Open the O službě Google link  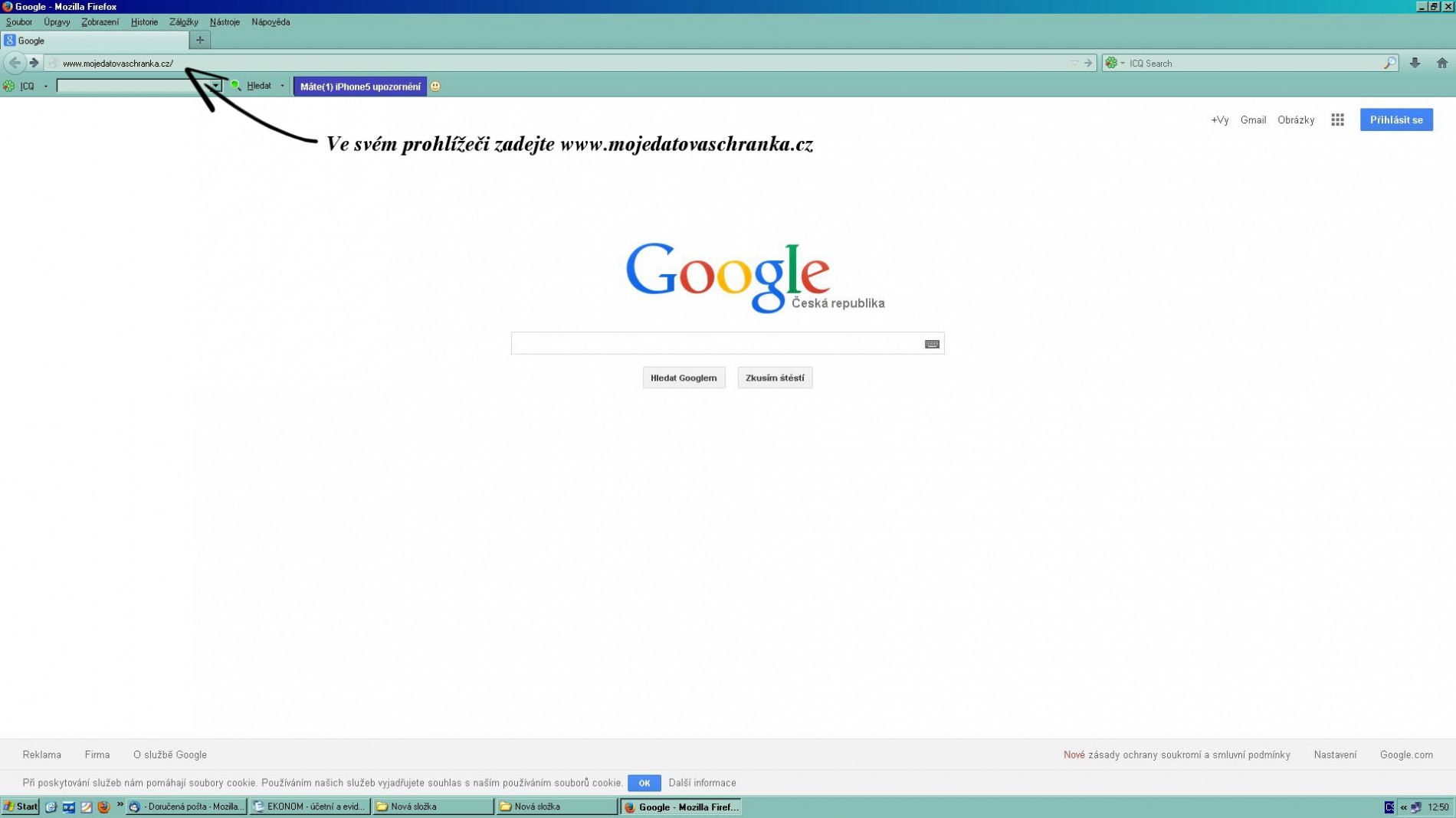click(170, 754)
